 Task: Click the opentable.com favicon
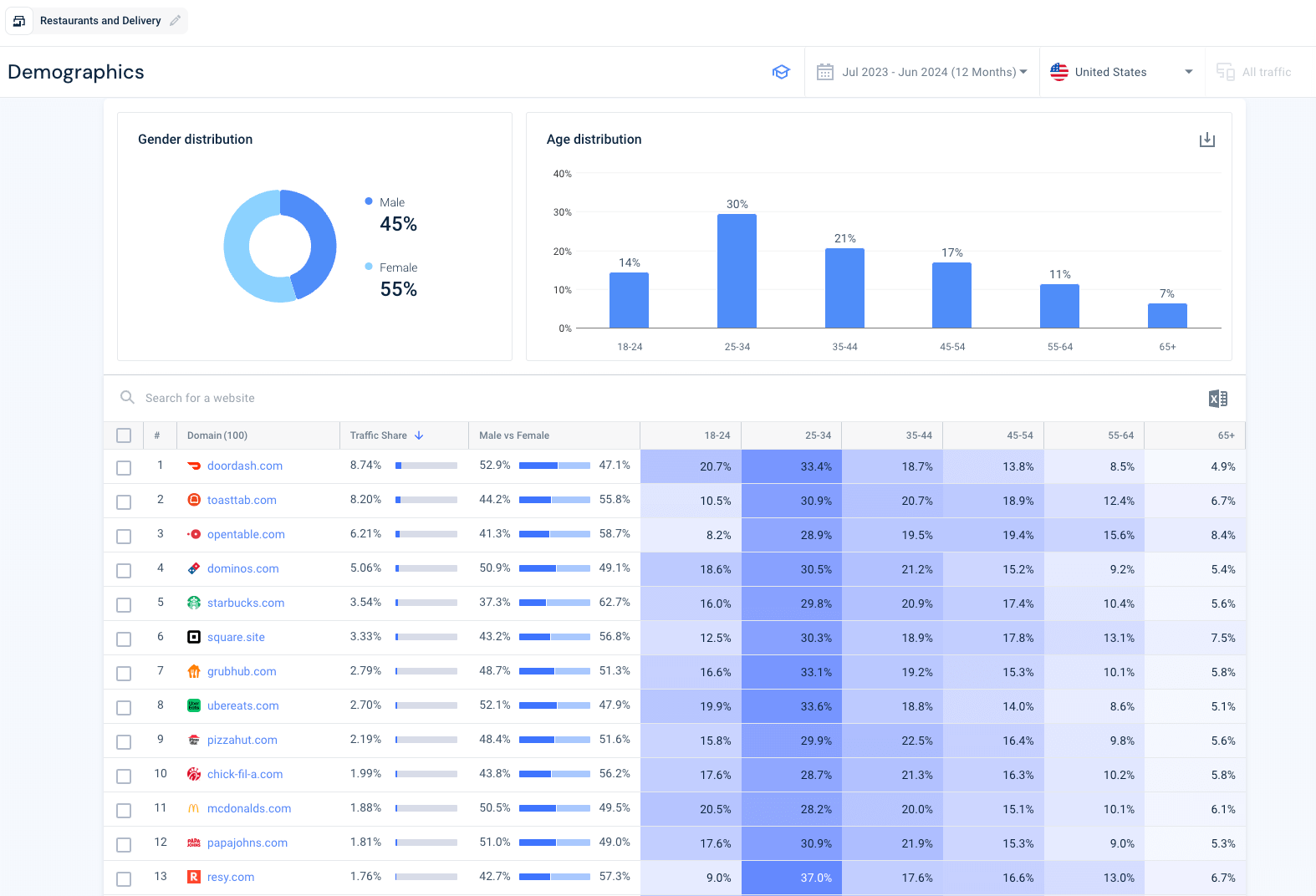(x=194, y=534)
